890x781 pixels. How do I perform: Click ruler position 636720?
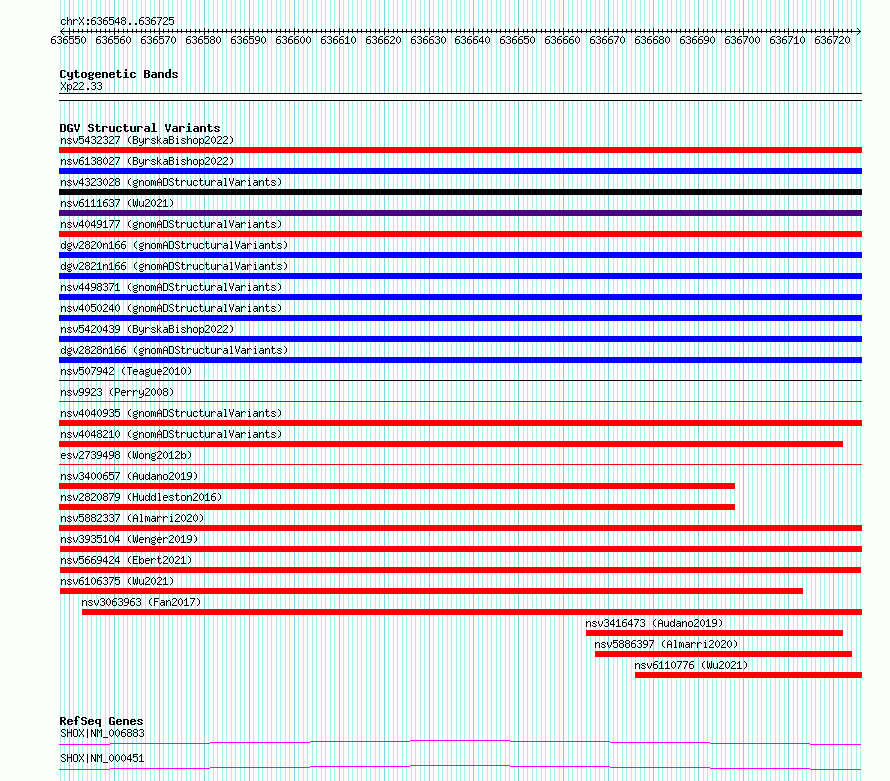832,40
